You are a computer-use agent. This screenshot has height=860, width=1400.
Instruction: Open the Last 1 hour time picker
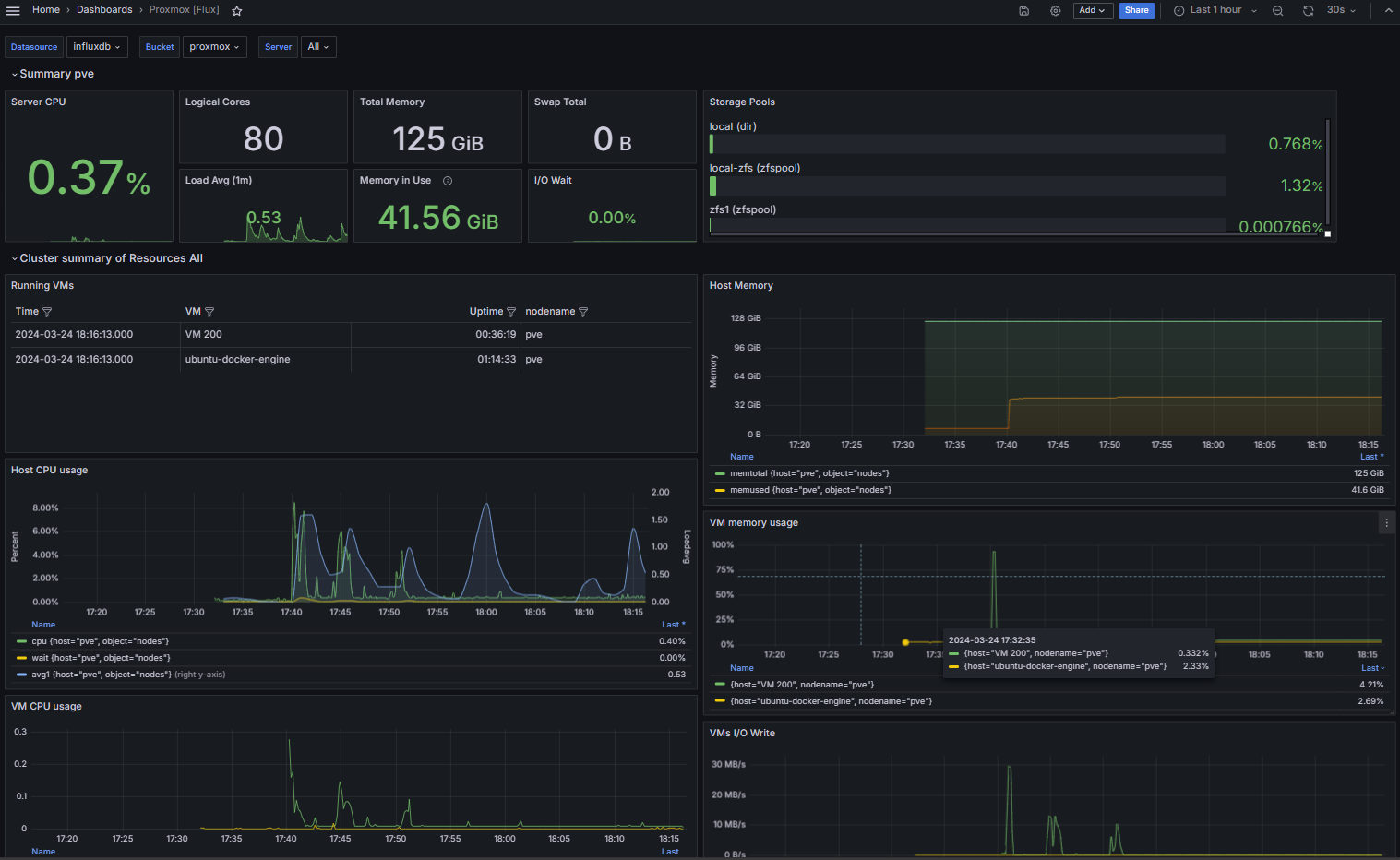point(1215,11)
